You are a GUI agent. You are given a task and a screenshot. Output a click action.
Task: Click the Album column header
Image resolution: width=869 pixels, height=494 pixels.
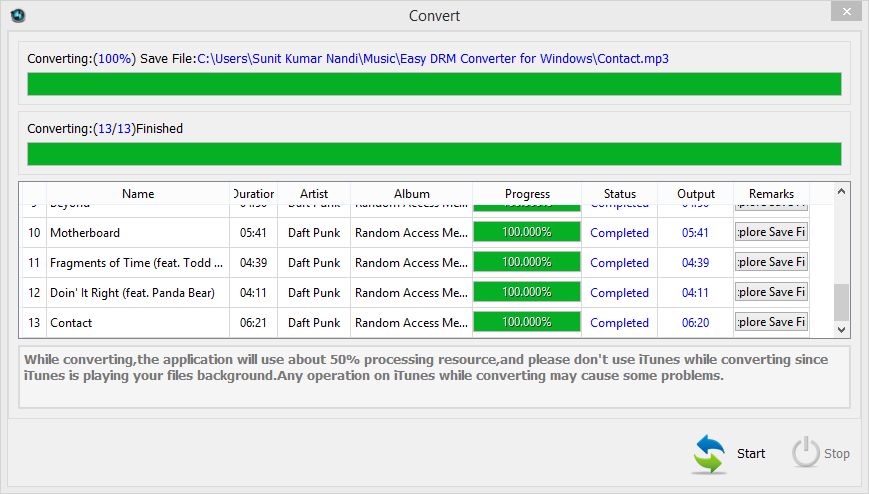tap(411, 194)
